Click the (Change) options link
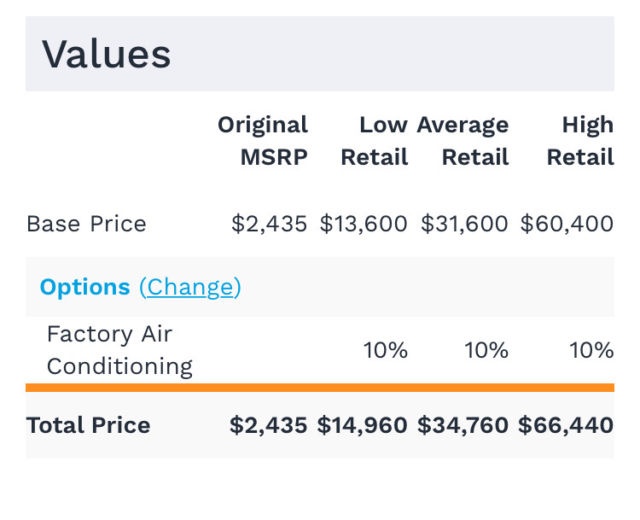Image resolution: width=640 pixels, height=520 pixels. coord(190,287)
